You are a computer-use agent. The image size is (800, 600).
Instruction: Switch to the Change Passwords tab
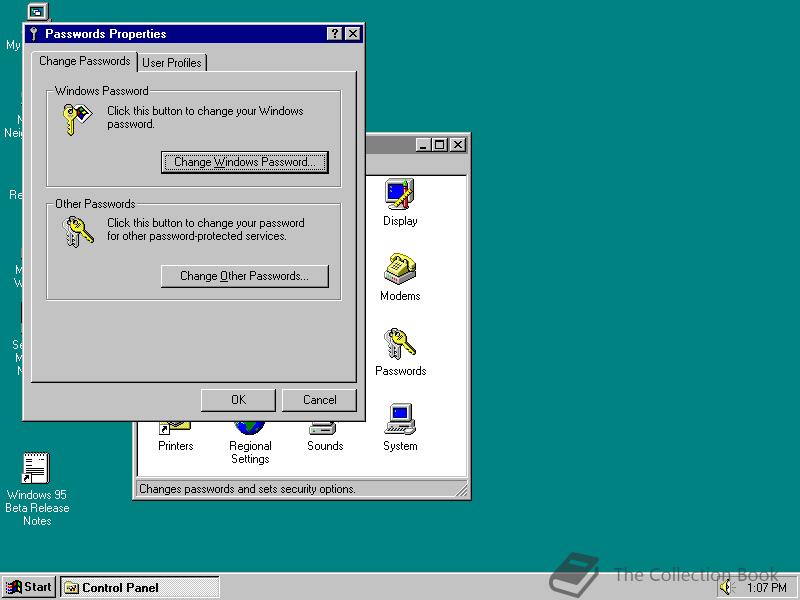(x=85, y=61)
